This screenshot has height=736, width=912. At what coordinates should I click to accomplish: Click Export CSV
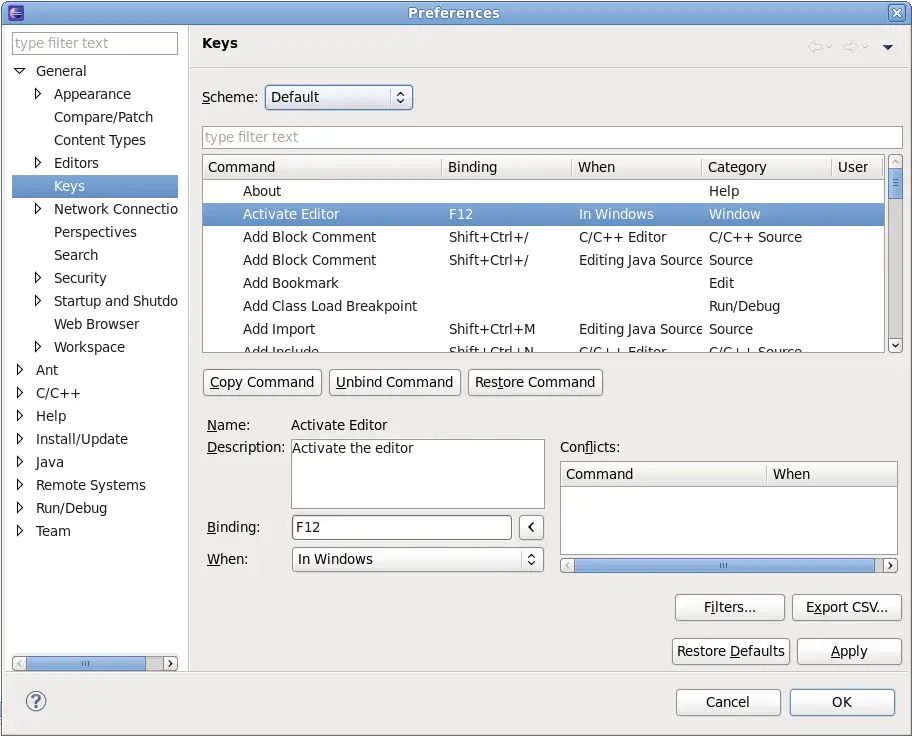coord(847,607)
